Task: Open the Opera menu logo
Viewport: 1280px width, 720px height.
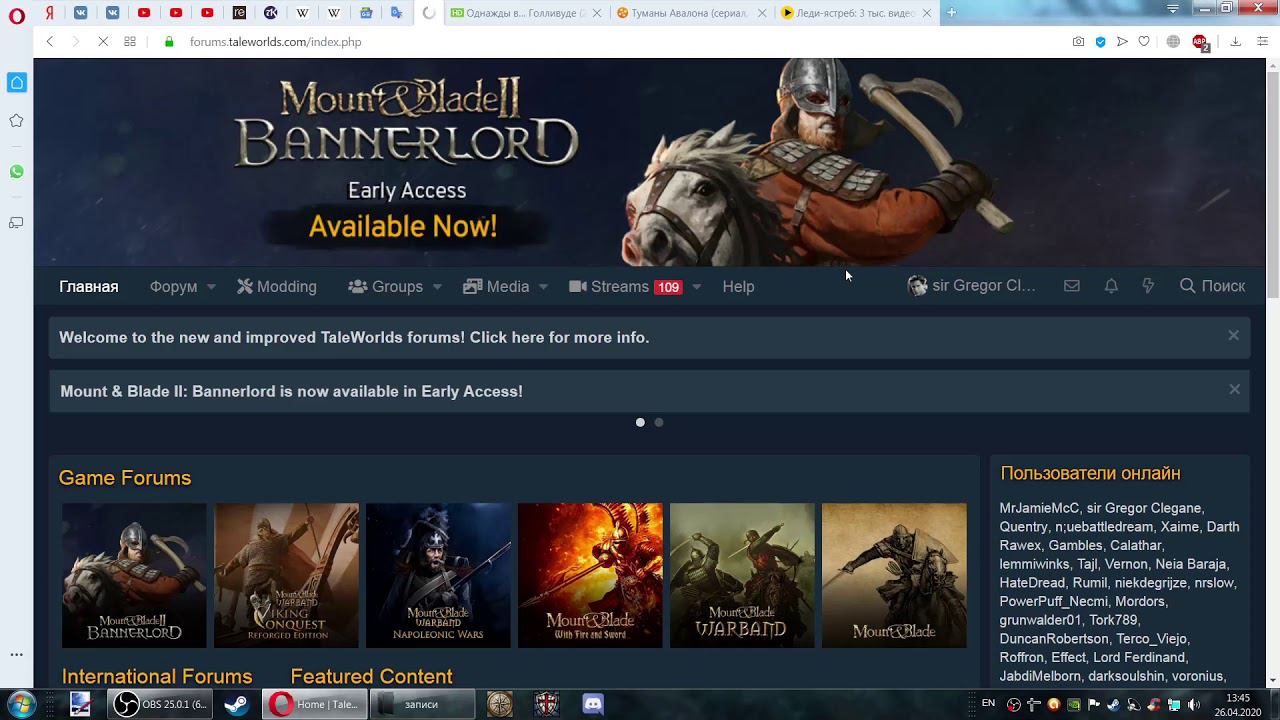Action: pyautogui.click(x=17, y=14)
